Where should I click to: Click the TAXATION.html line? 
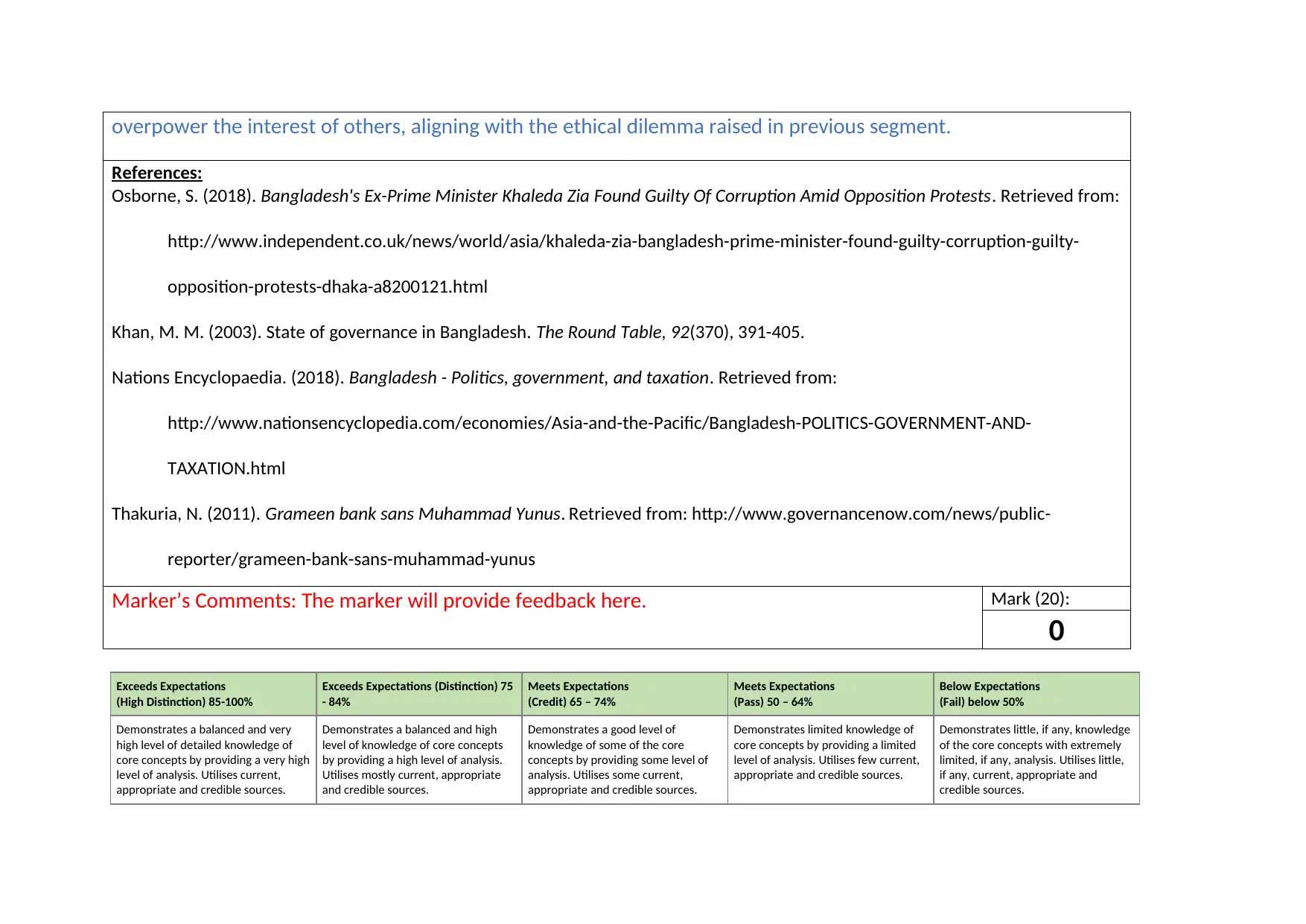(226, 468)
